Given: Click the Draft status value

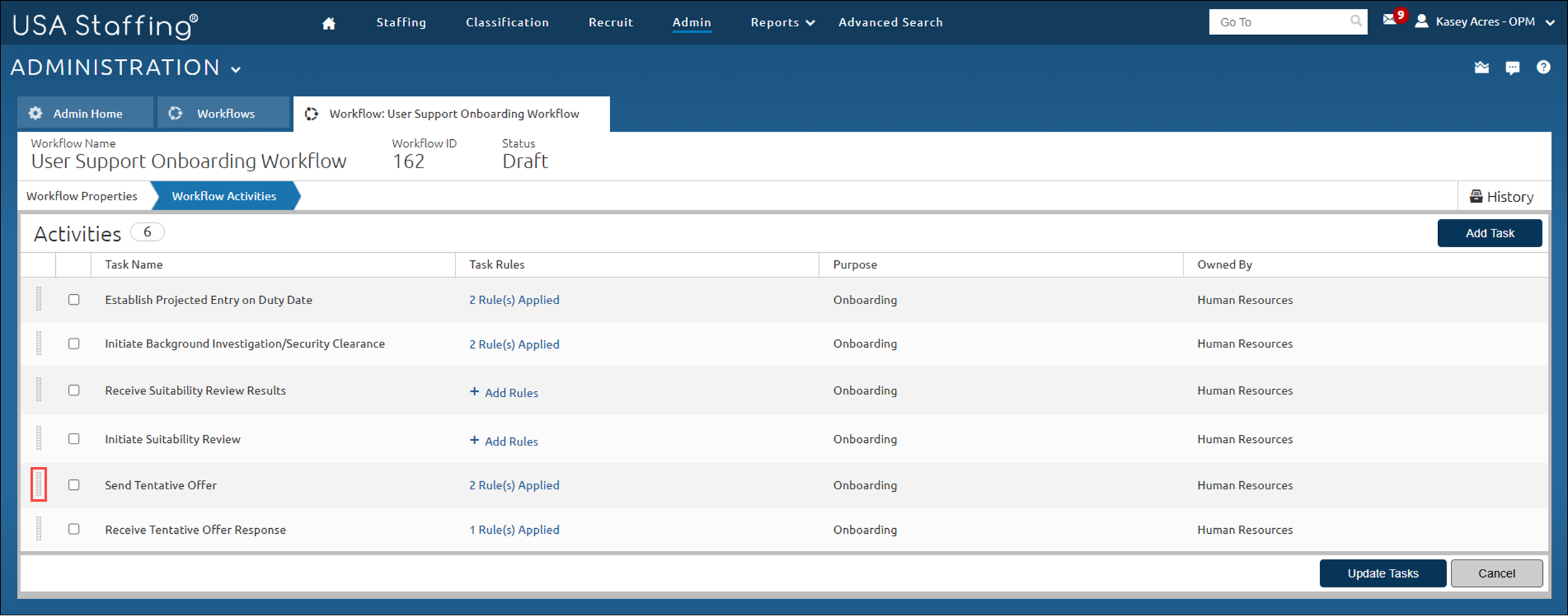Looking at the screenshot, I should click(x=525, y=161).
